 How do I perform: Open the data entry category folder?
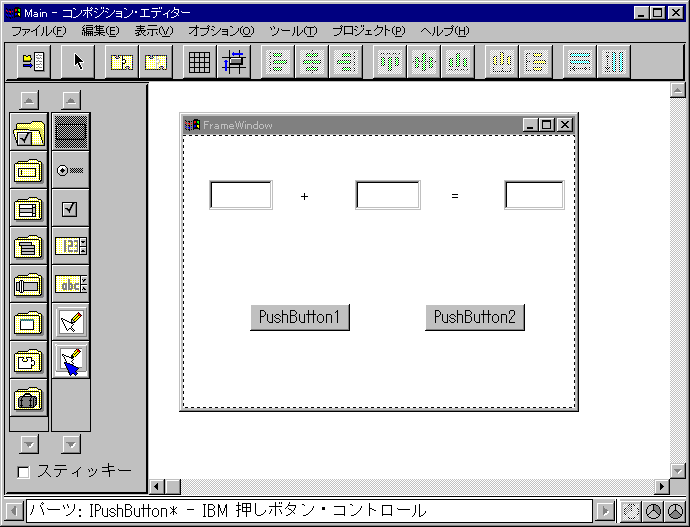click(x=29, y=170)
